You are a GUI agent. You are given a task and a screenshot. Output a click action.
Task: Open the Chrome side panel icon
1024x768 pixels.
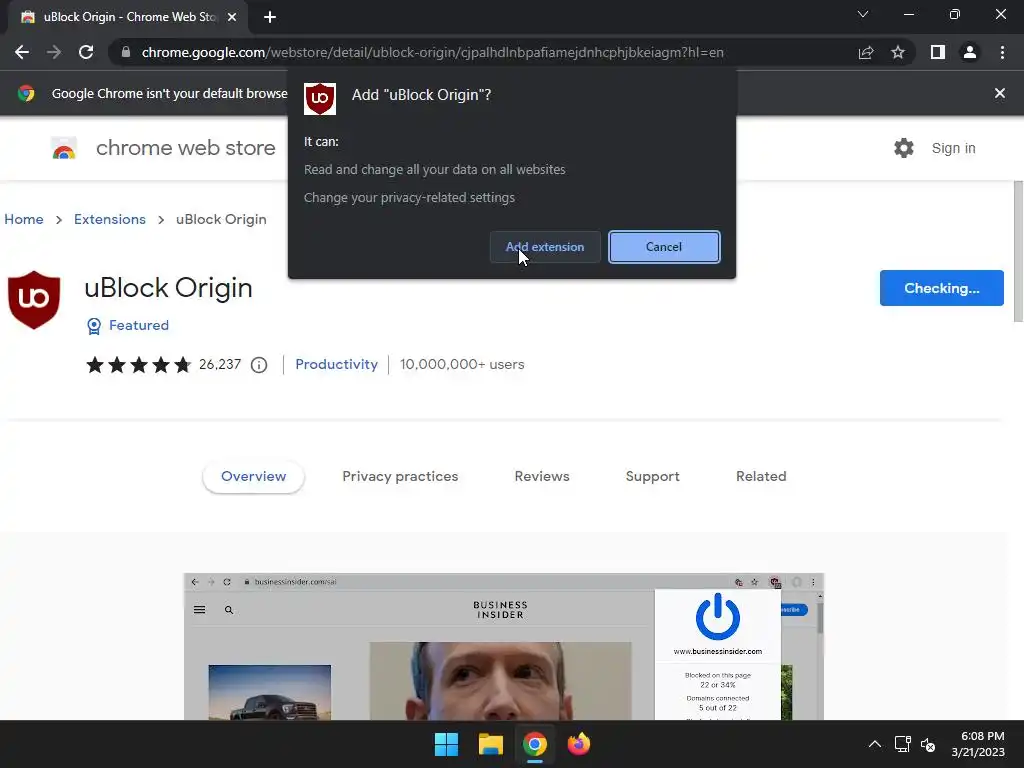[x=938, y=52]
